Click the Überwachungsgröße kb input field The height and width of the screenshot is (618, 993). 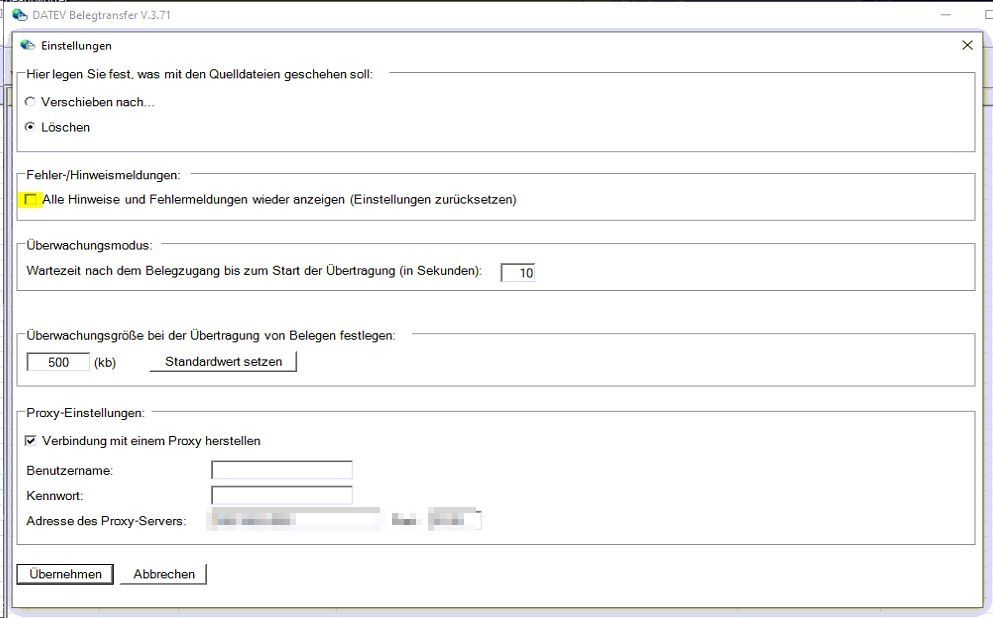(58, 362)
